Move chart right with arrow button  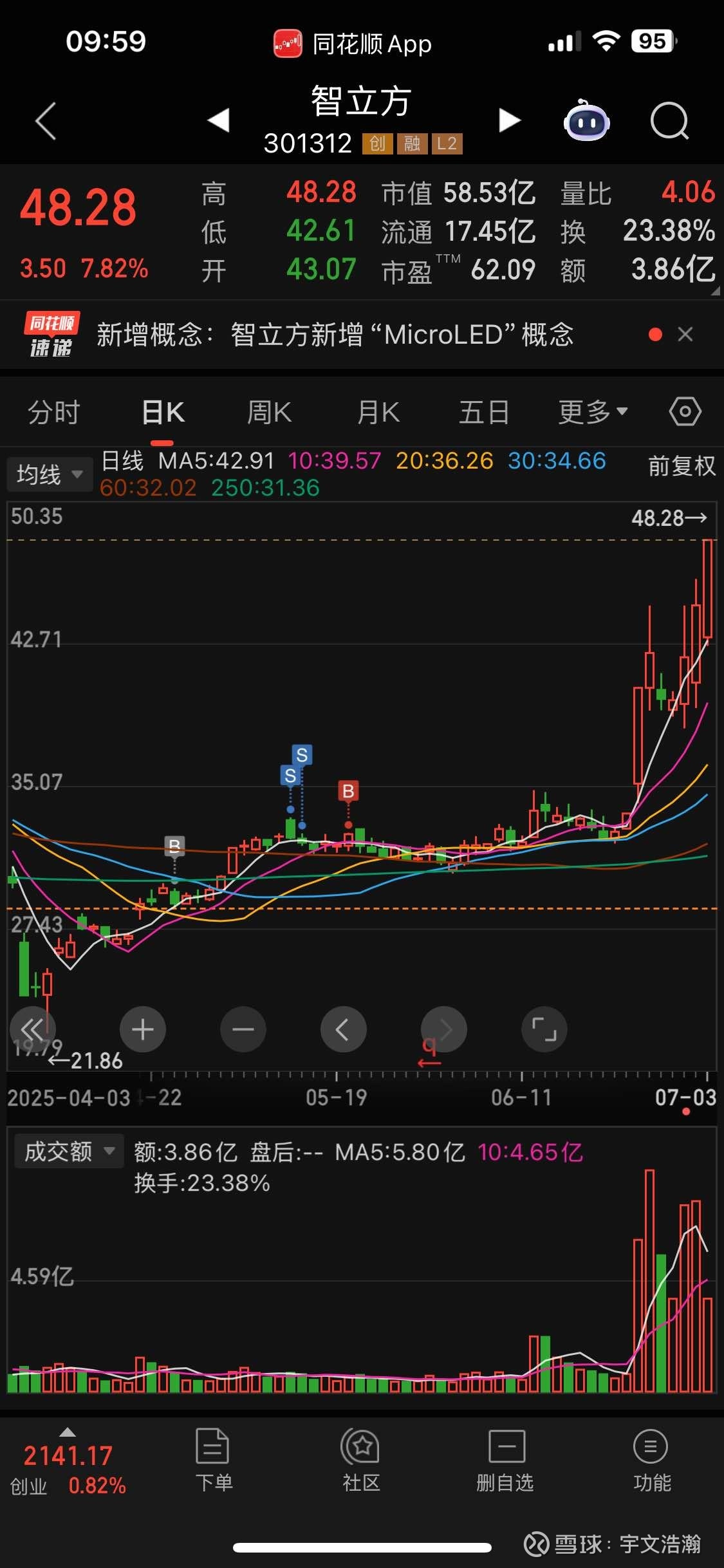click(x=444, y=1029)
